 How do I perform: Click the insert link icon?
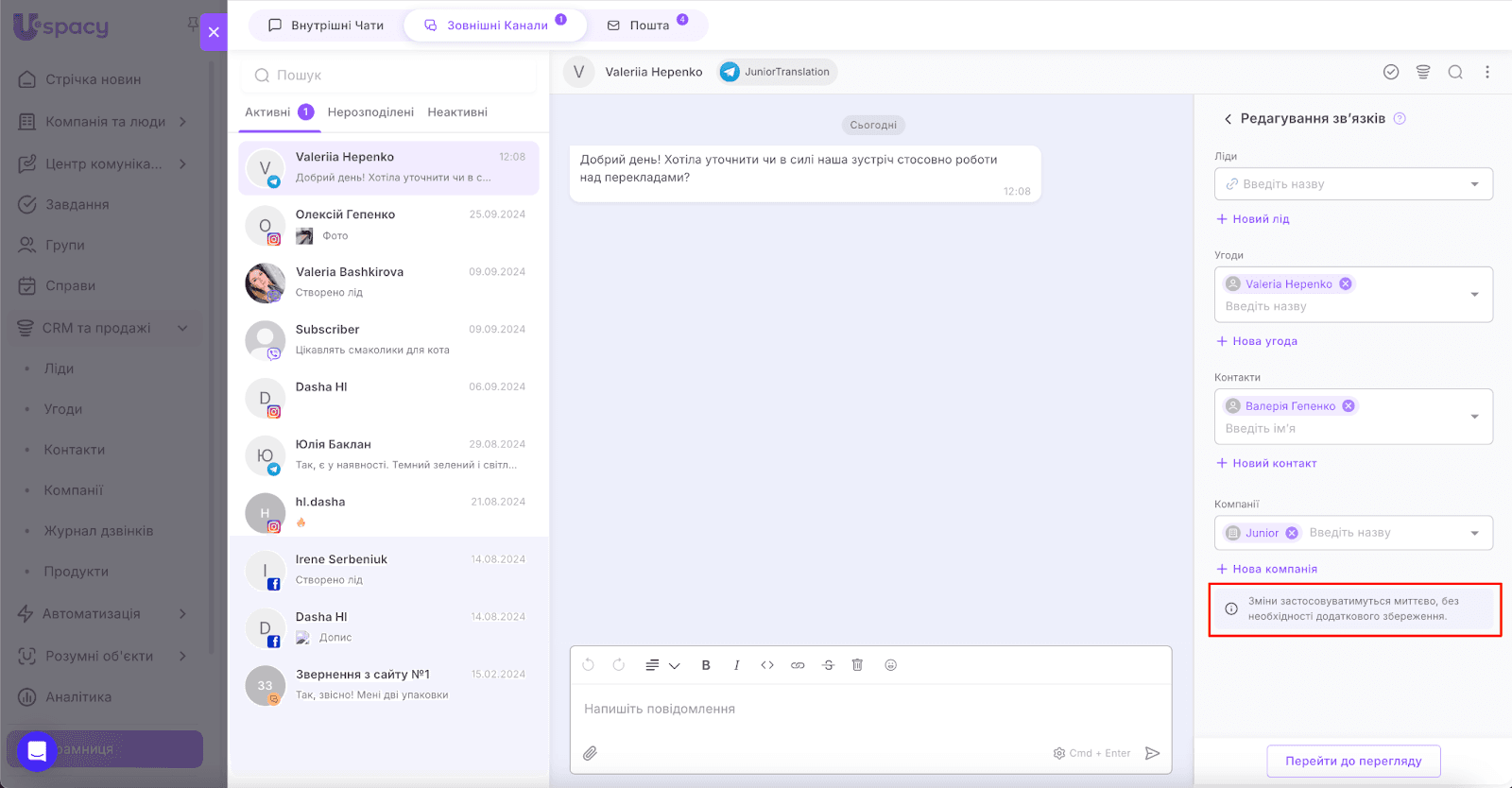click(x=798, y=665)
